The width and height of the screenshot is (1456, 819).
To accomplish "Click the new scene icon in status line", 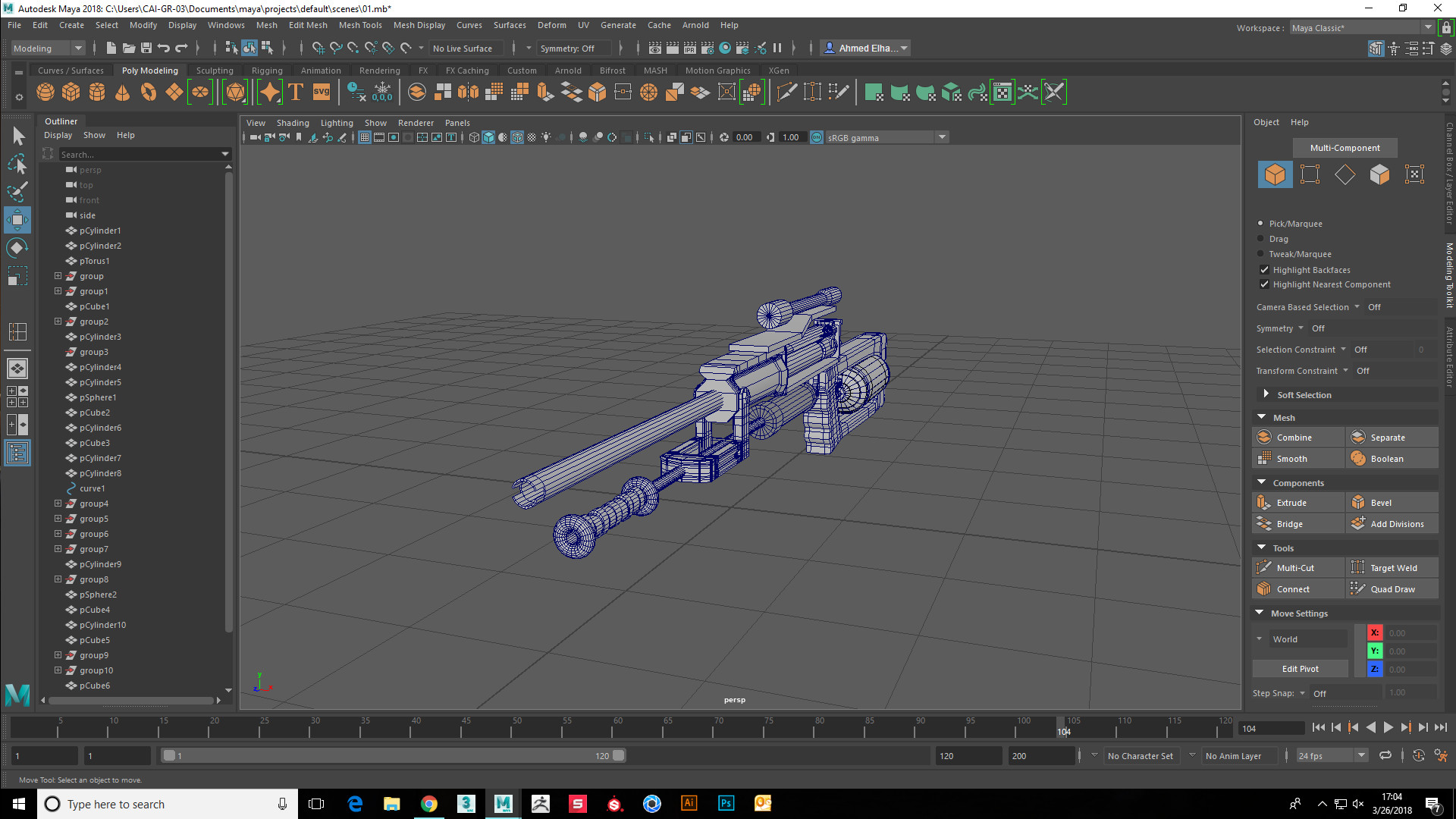I will [x=111, y=49].
